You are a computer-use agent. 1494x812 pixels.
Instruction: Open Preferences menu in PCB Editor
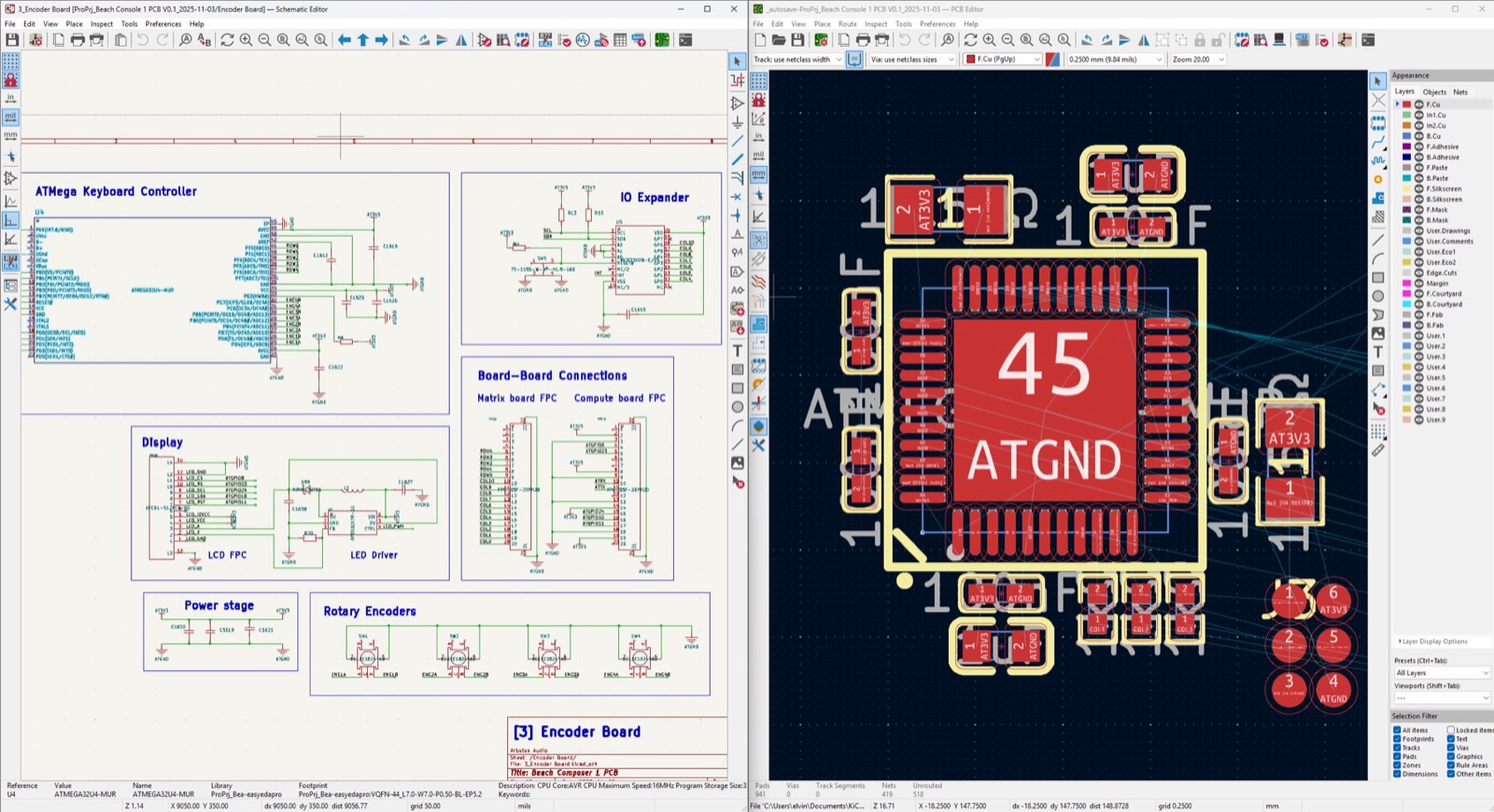(x=937, y=24)
